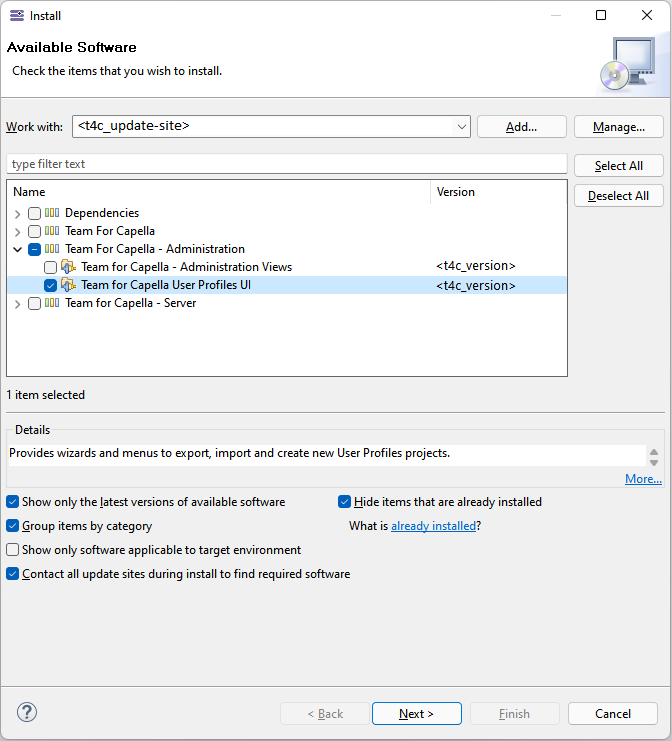Click the Administration Views feature icon
672x741 pixels.
(68, 267)
